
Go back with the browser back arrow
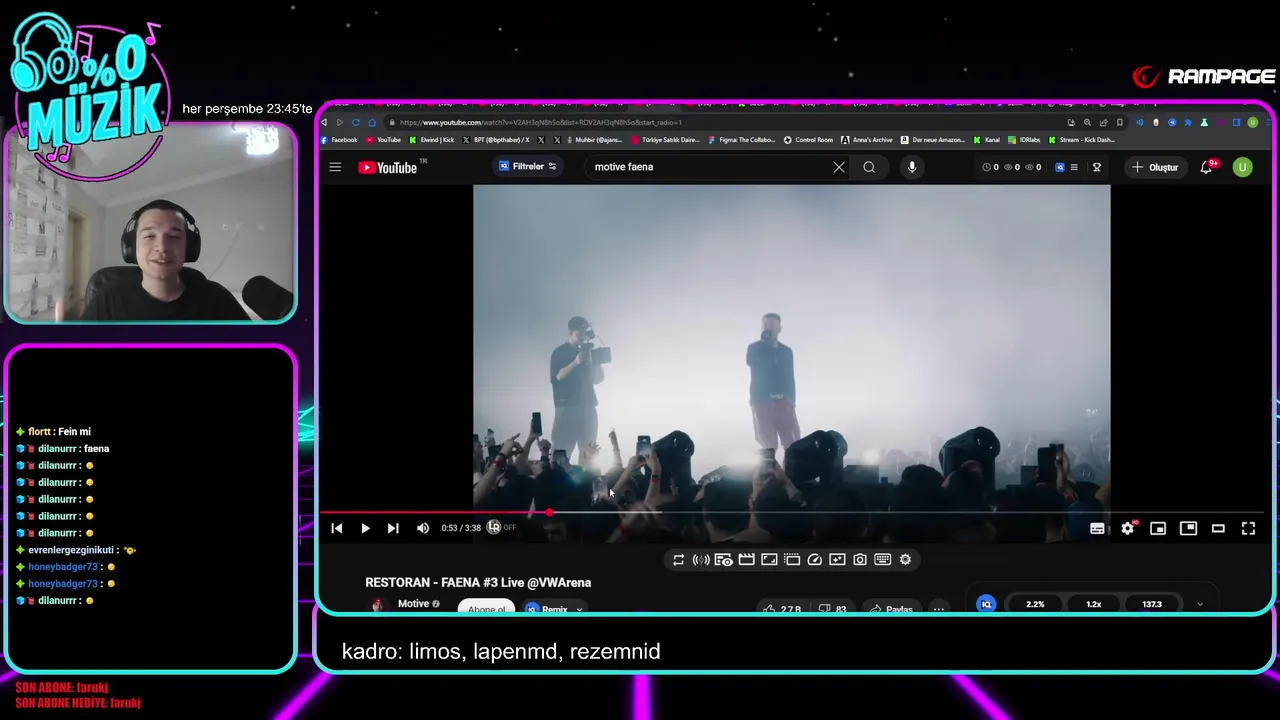tap(324, 122)
